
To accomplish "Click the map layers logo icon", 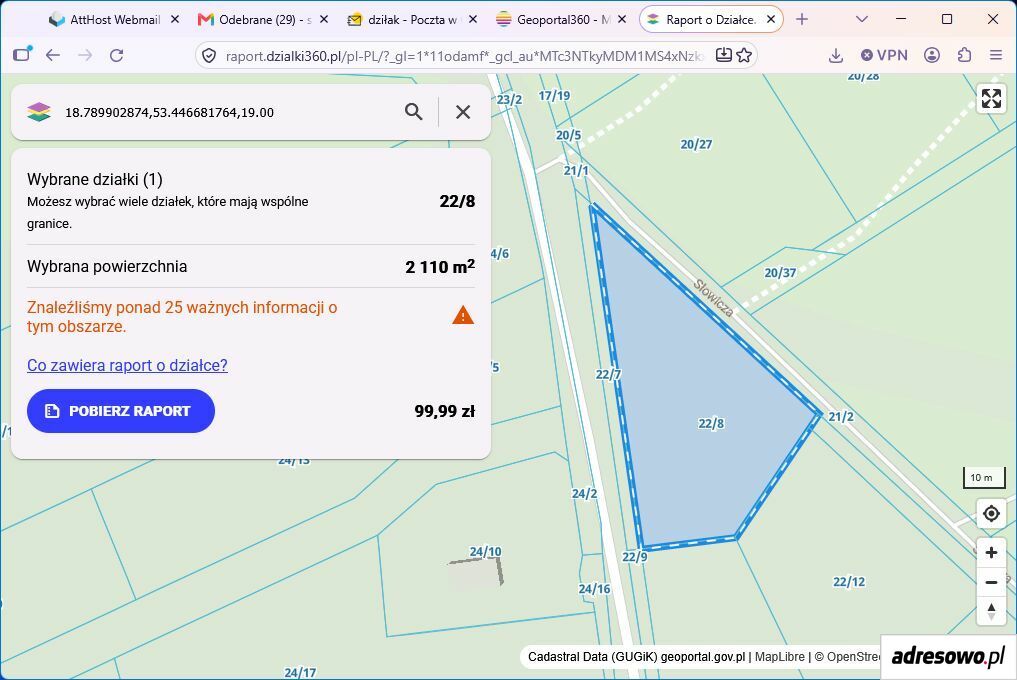I will coord(39,112).
